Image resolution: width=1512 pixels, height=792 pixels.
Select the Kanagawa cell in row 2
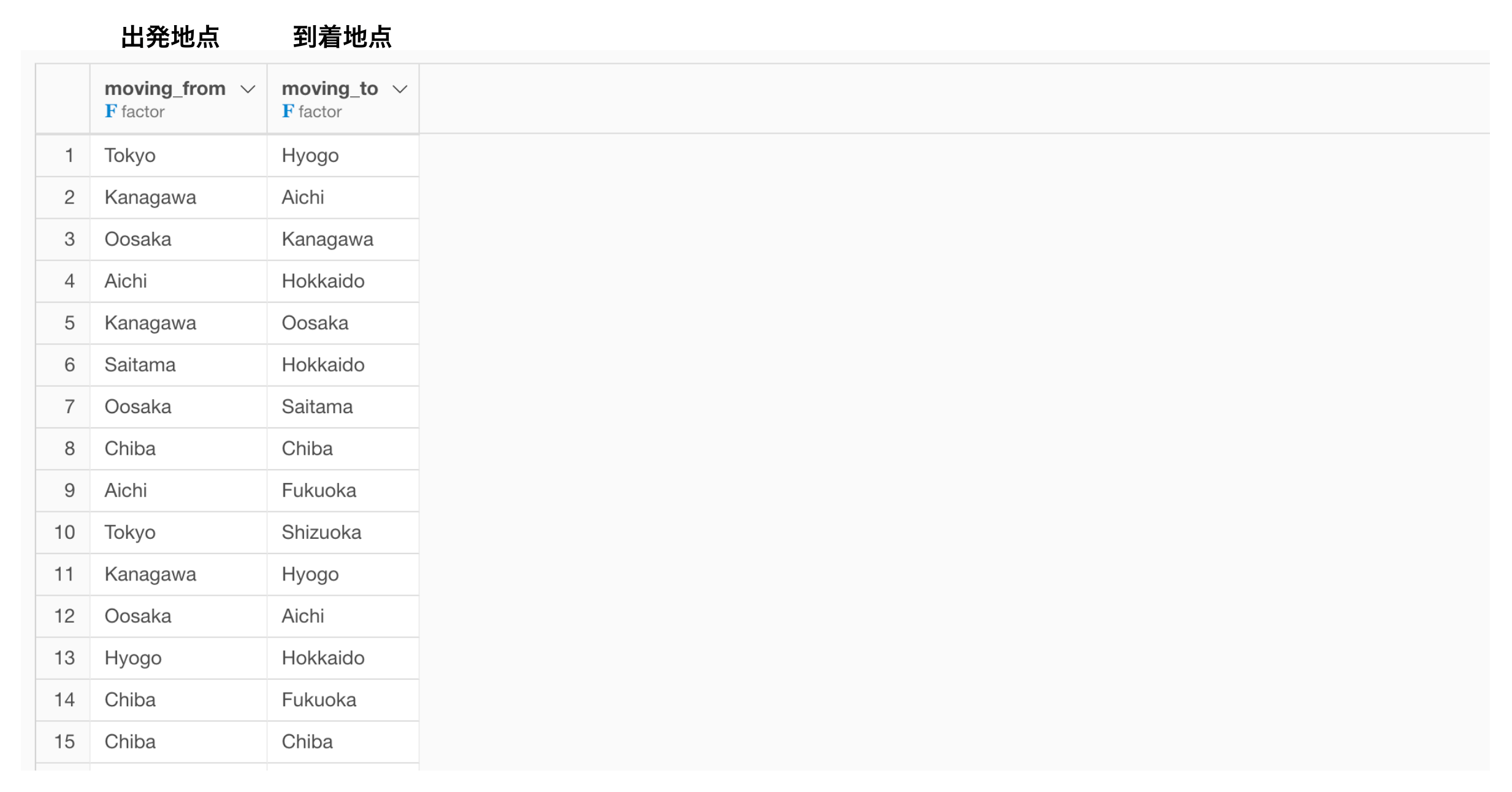(x=178, y=197)
